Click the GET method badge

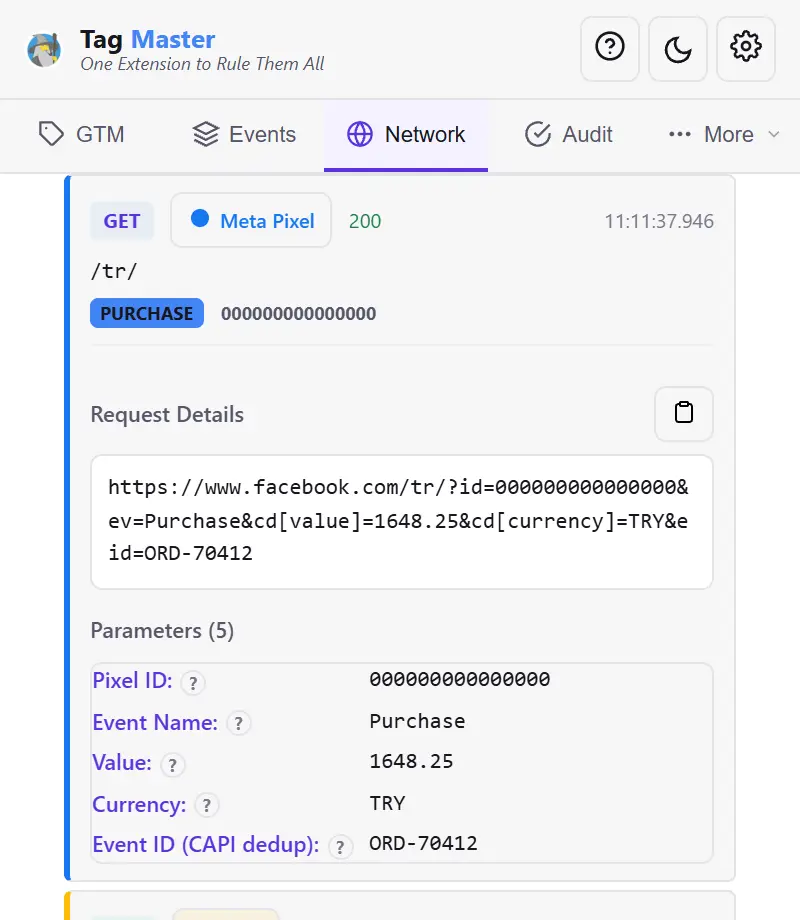point(122,221)
